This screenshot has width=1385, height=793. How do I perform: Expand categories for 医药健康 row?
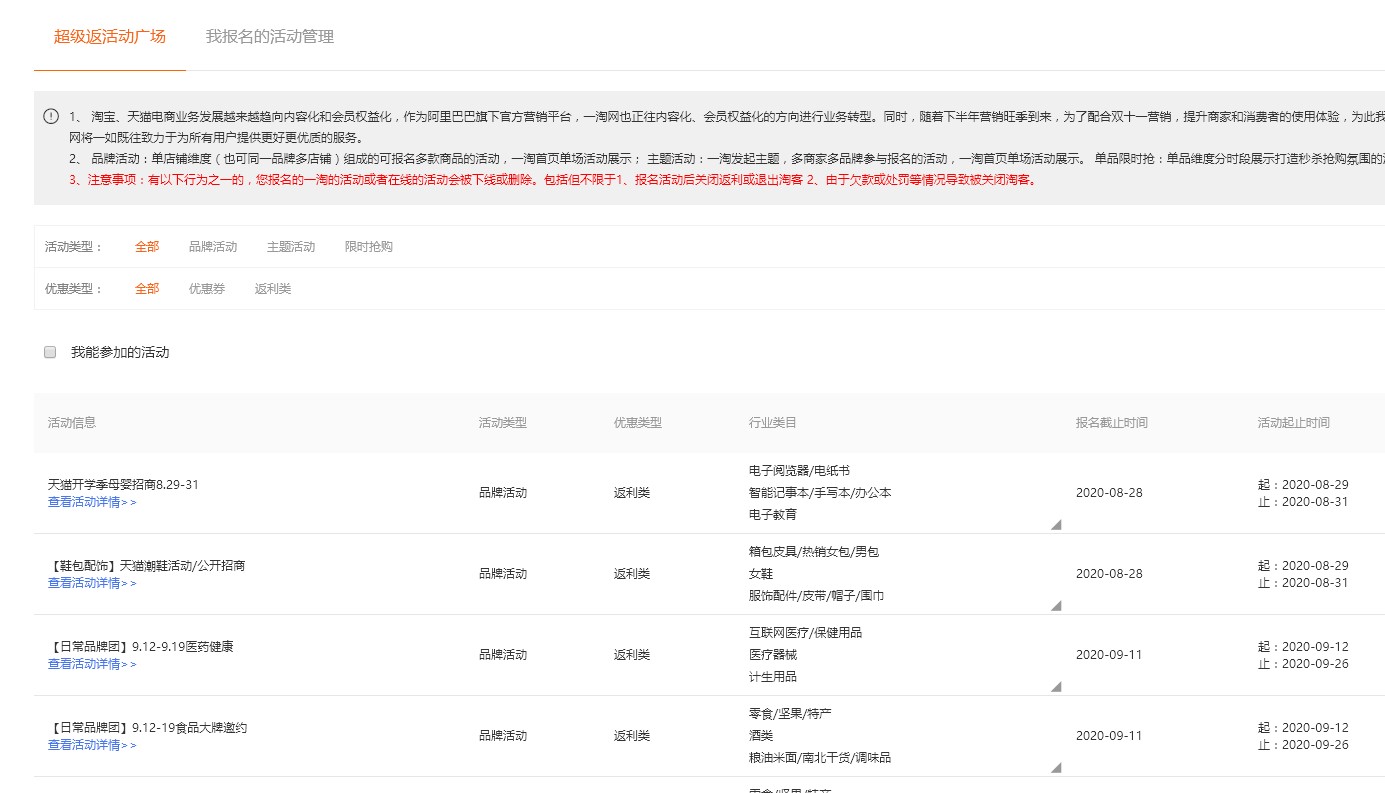click(1054, 686)
